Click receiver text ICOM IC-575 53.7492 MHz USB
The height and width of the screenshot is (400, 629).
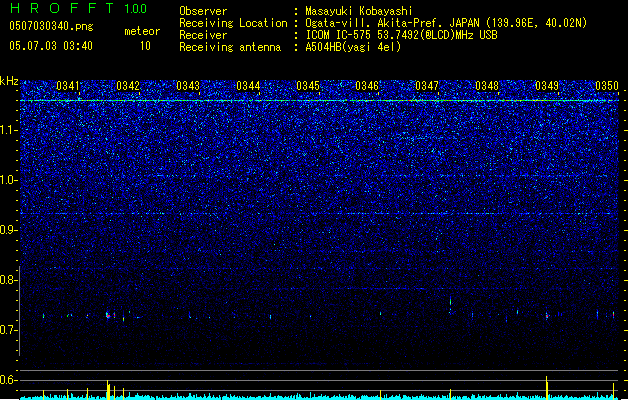click(401, 35)
